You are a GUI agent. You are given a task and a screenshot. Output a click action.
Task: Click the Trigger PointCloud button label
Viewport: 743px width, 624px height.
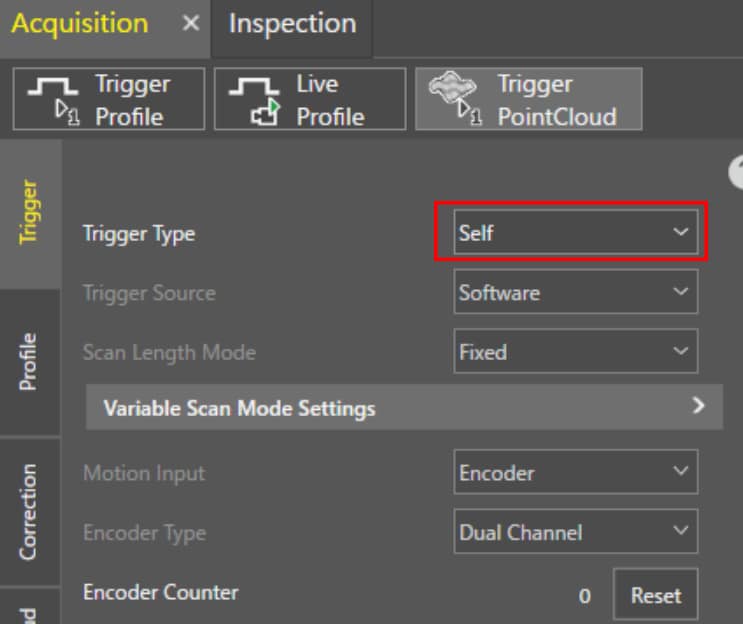point(557,100)
